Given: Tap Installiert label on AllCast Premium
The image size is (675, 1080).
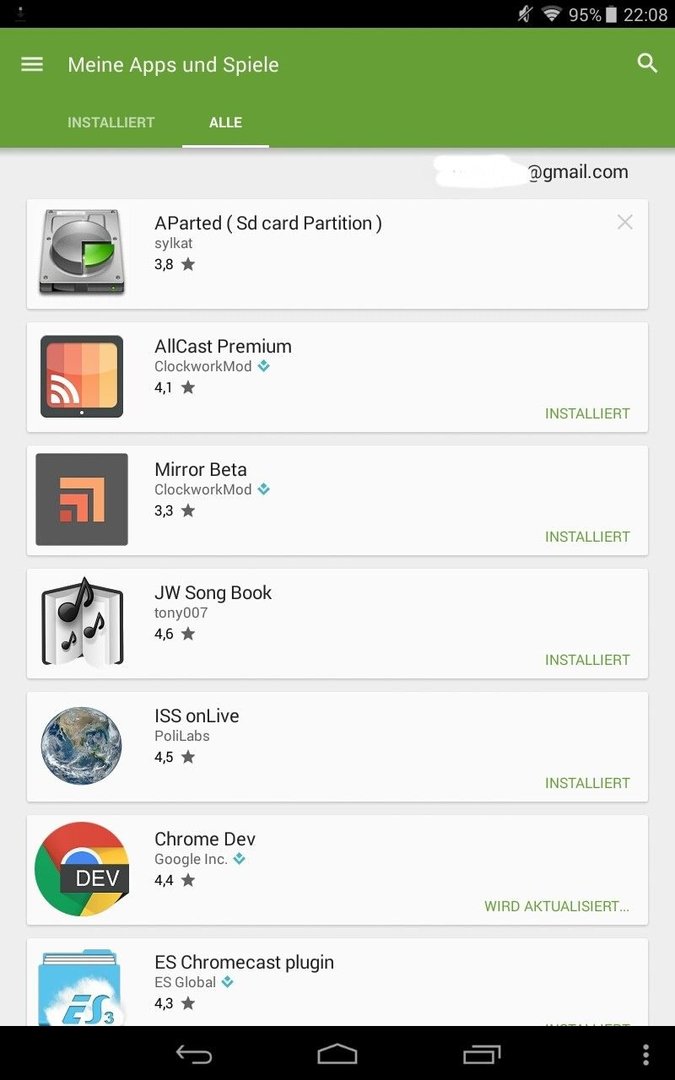Looking at the screenshot, I should click(x=588, y=413).
